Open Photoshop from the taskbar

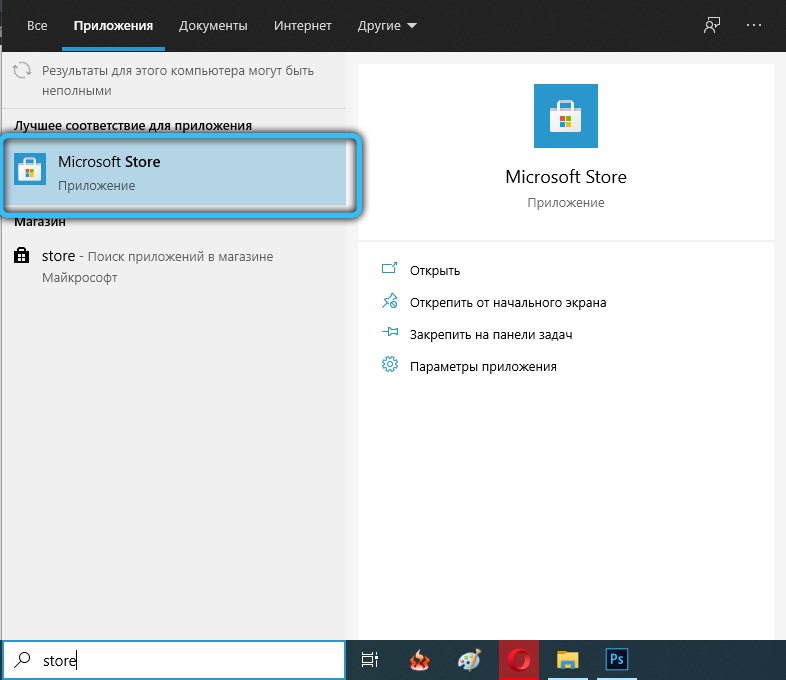616,660
